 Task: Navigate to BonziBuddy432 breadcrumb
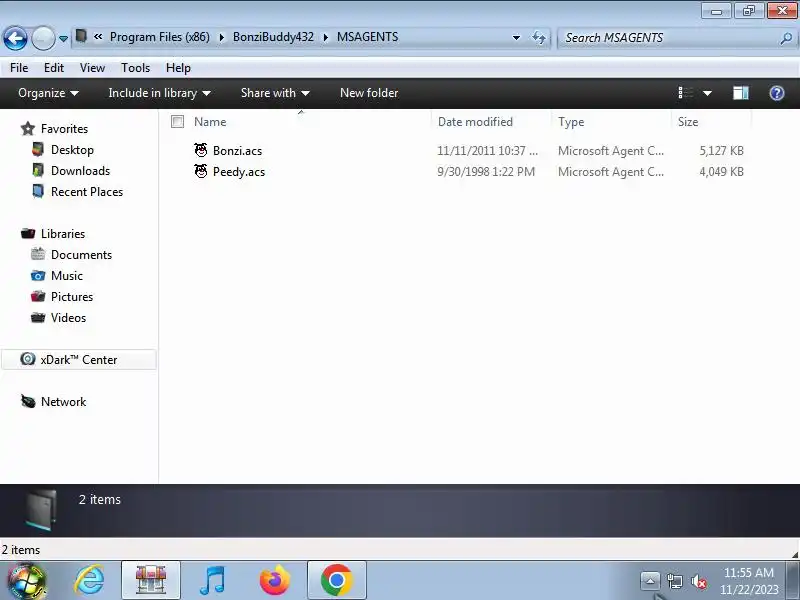(273, 37)
